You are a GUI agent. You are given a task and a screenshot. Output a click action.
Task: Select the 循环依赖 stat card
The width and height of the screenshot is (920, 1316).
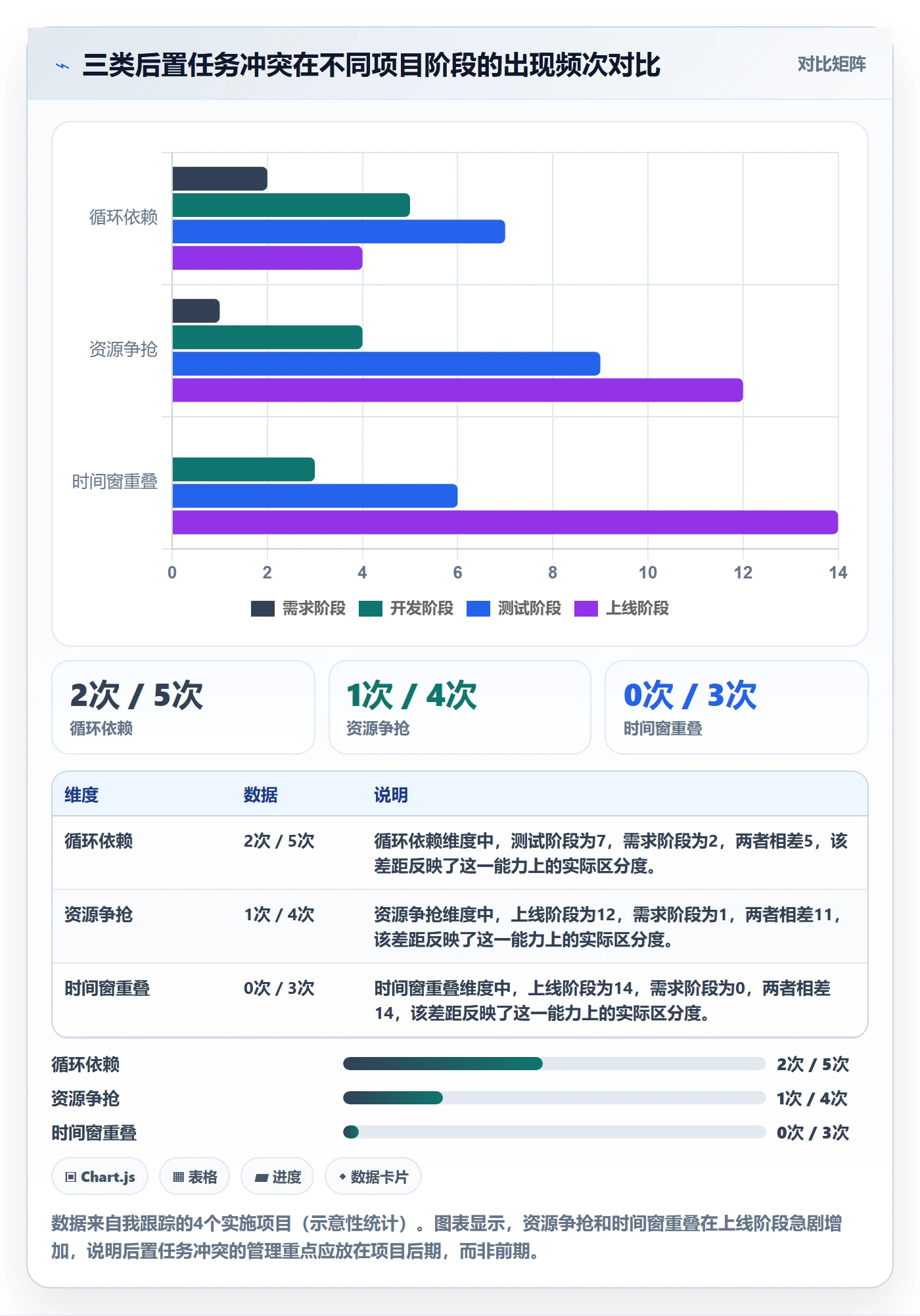click(x=183, y=707)
